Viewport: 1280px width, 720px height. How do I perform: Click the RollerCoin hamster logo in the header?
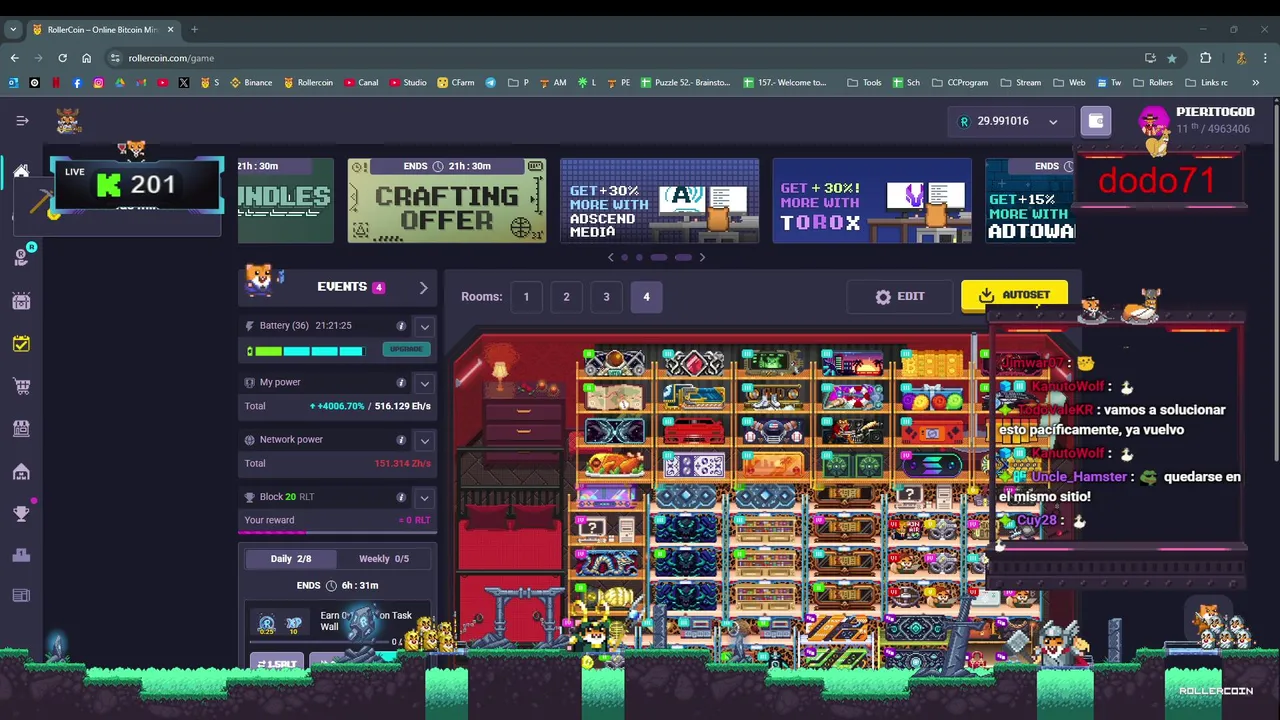point(68,121)
